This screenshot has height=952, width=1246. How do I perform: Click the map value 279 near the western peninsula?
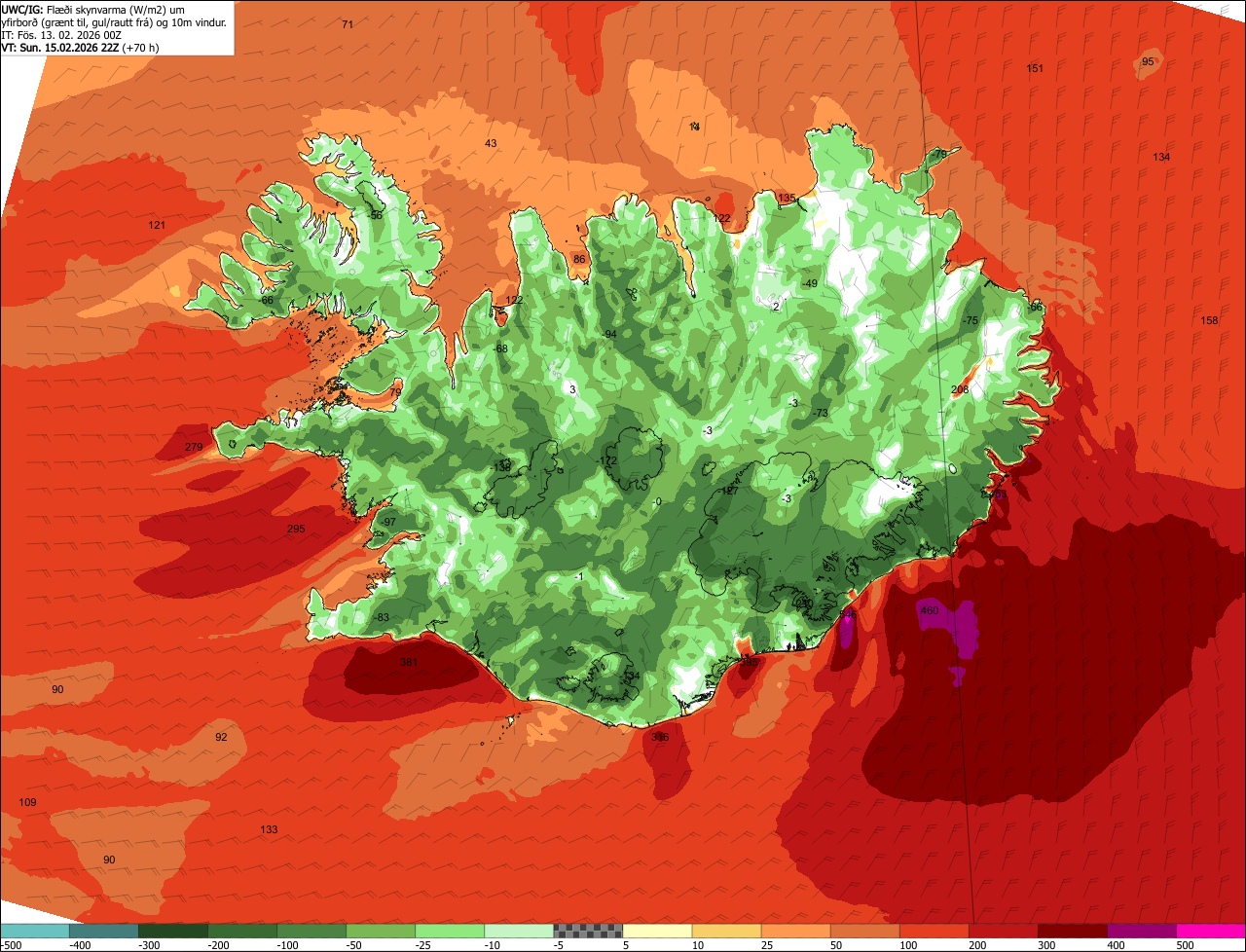[x=194, y=447]
